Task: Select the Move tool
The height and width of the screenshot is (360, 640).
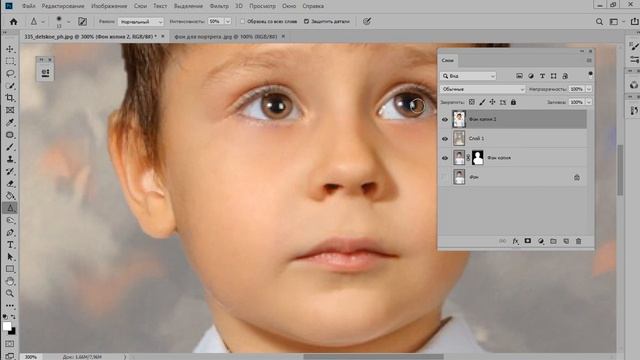Action: click(x=10, y=49)
